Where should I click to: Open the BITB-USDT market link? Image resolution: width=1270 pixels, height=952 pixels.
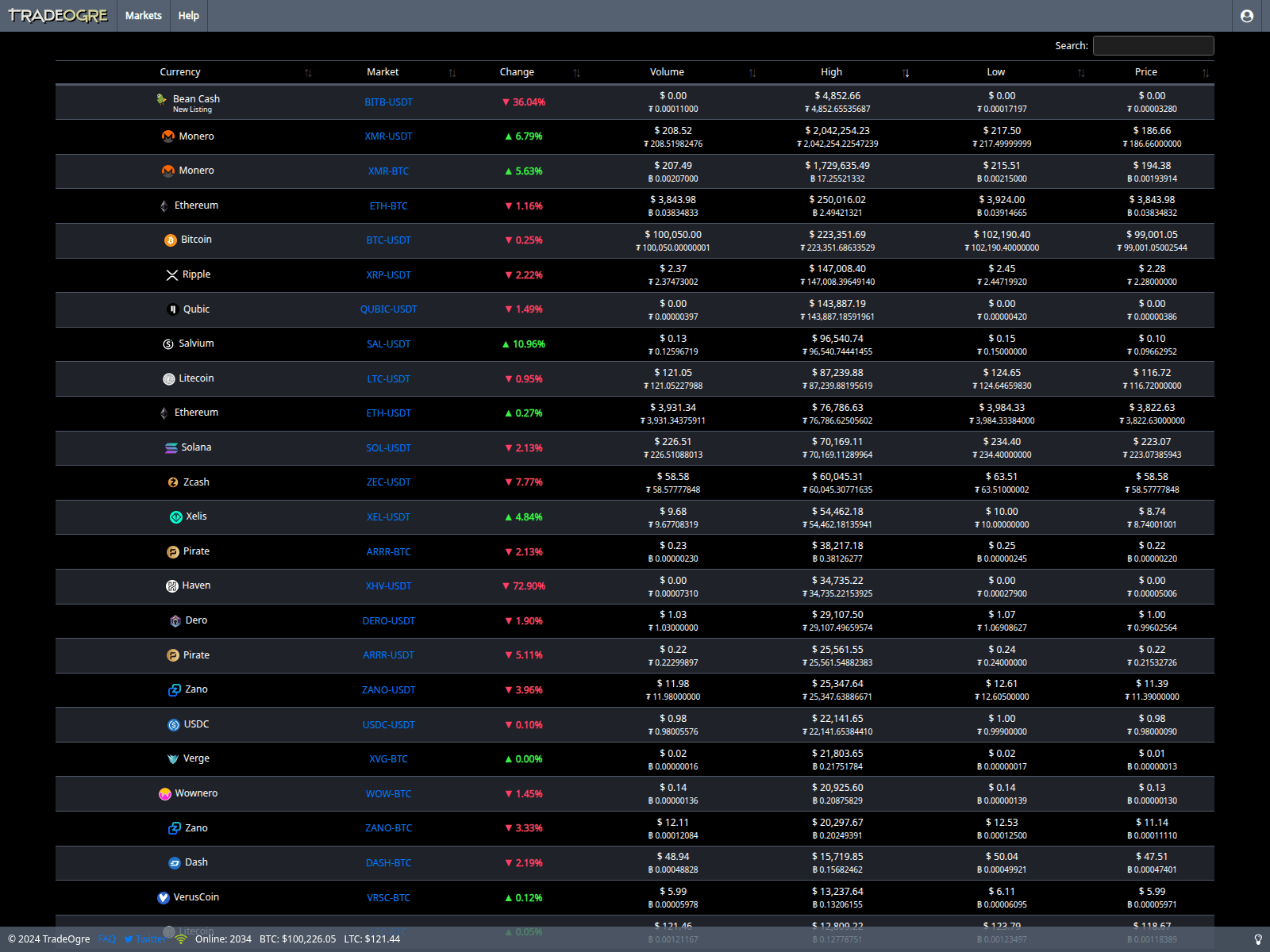pos(388,102)
